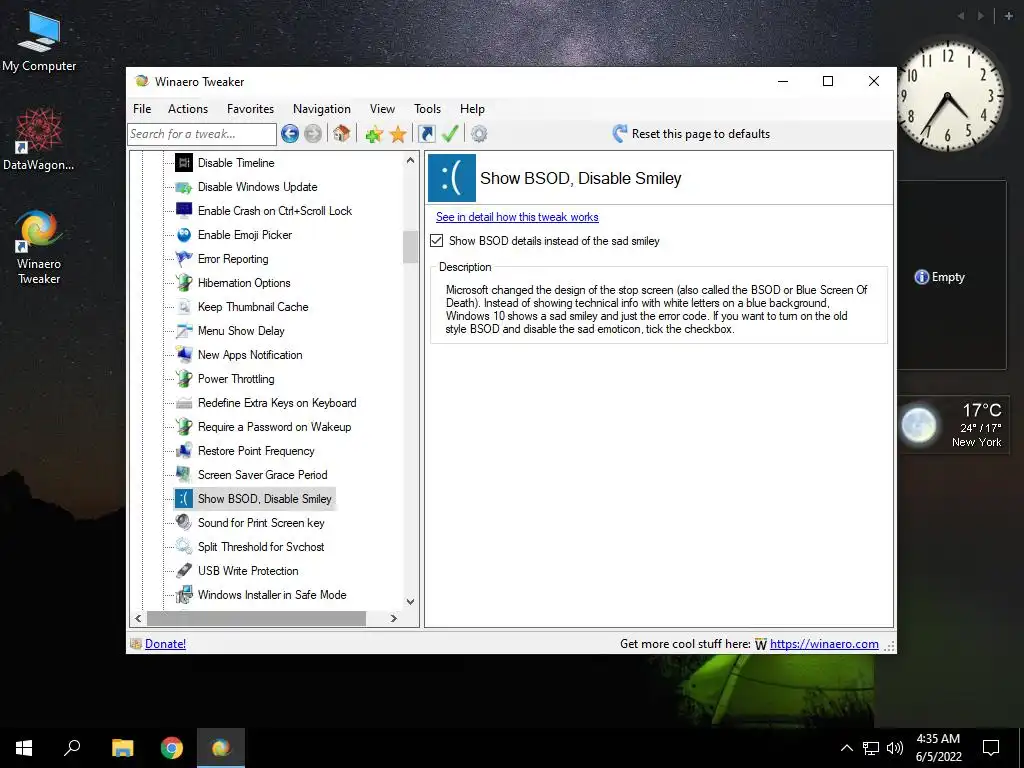Select Split Threshold for Svchost tweak
Image resolution: width=1024 pixels, height=768 pixels.
261,547
